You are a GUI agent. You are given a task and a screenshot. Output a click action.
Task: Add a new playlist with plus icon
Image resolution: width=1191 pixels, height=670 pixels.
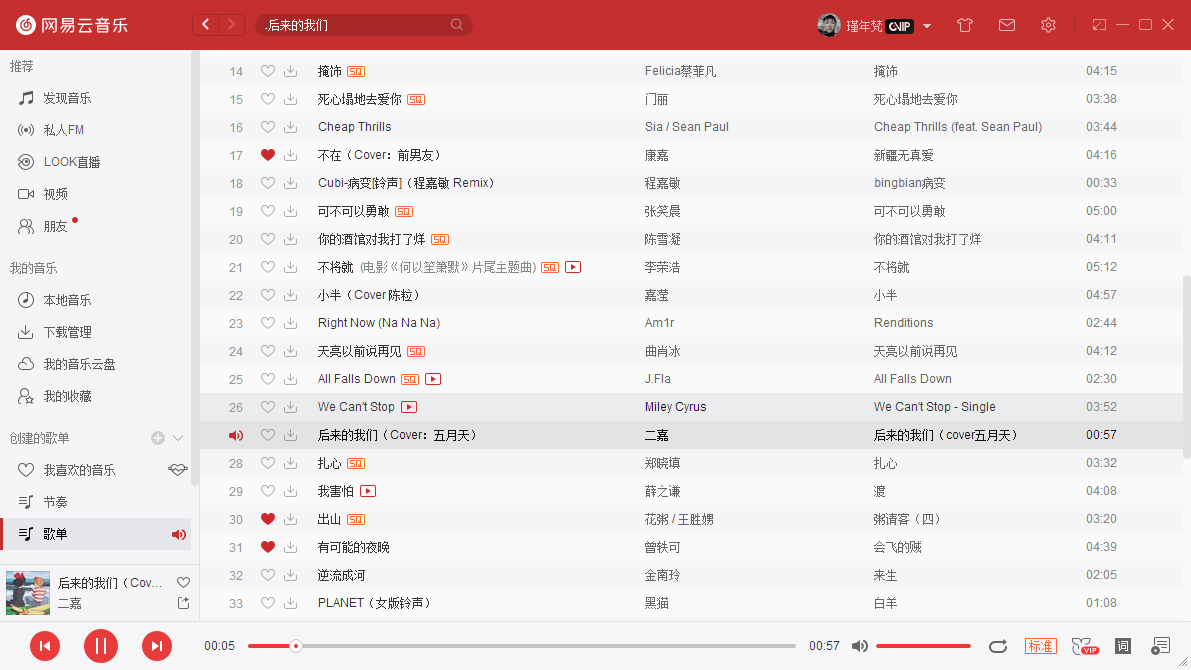point(158,438)
